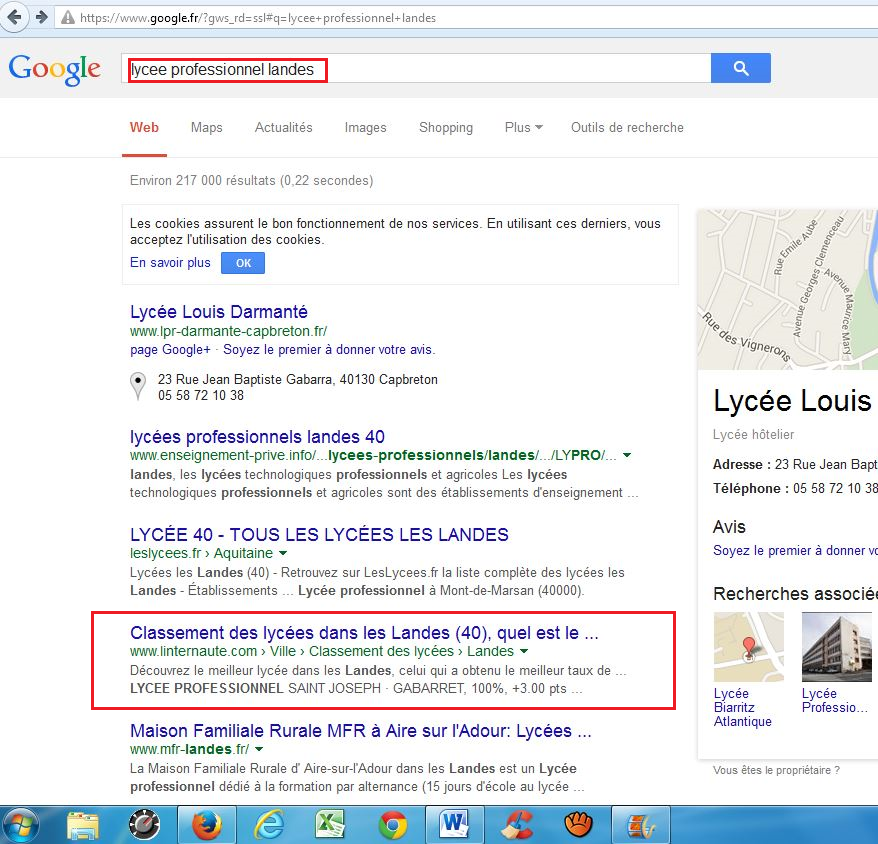
Task: Open dropdown arrow next to linternaute.com Landes
Action: tap(524, 651)
